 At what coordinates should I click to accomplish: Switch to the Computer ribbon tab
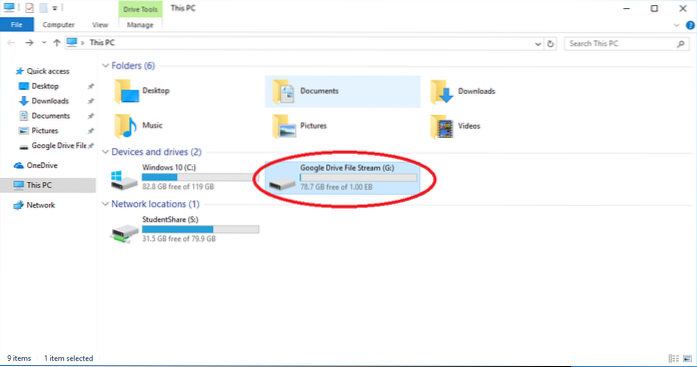coord(58,25)
